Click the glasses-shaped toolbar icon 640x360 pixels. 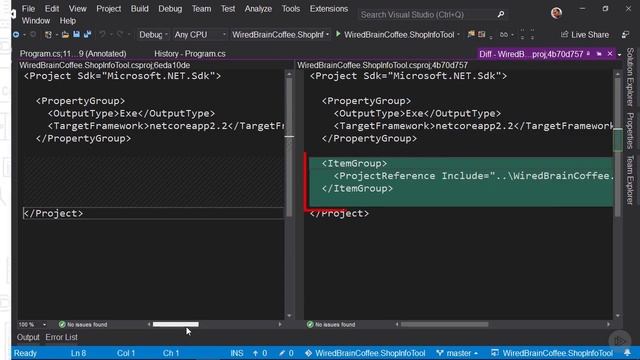click(x=504, y=35)
